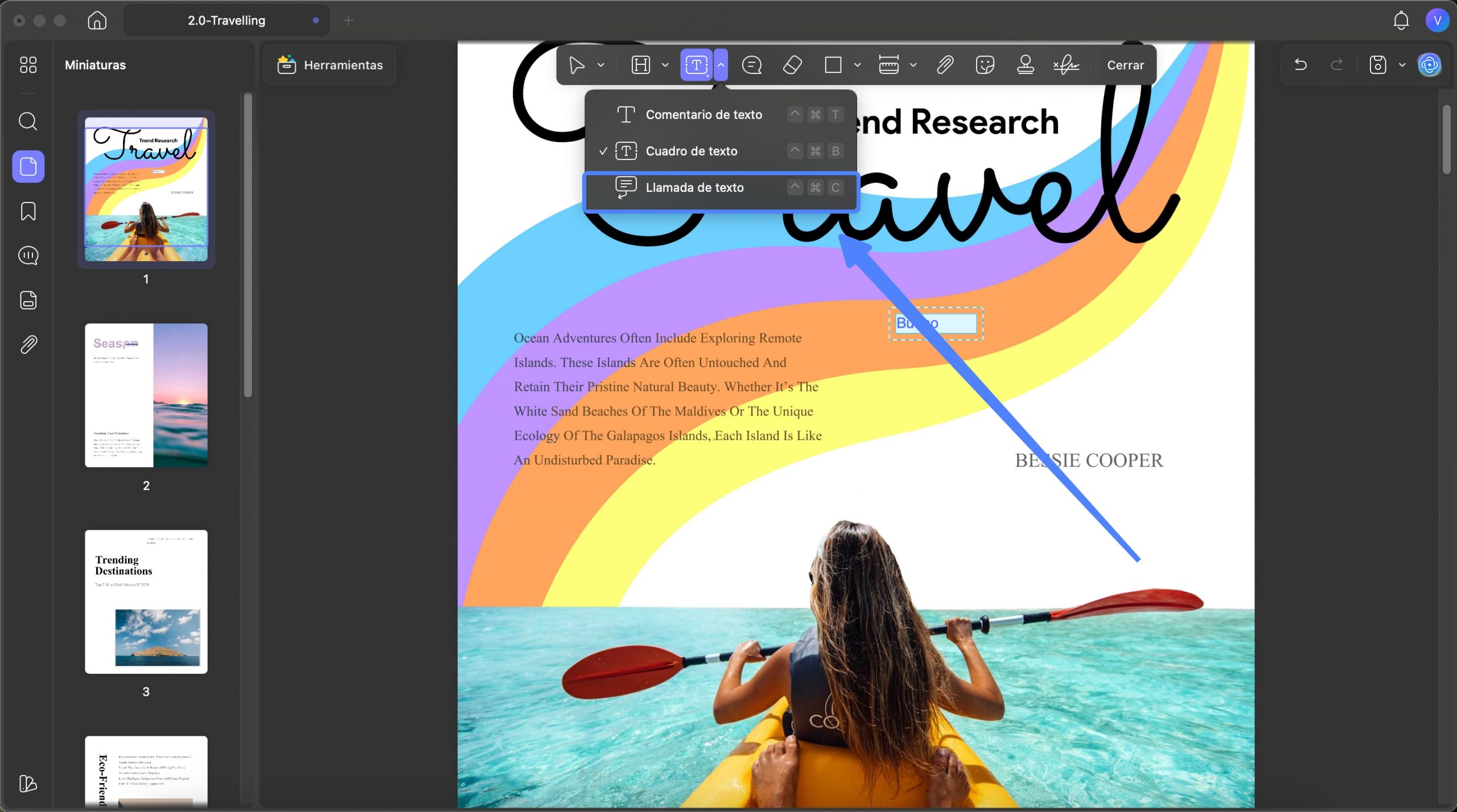
Task: Click the thumbnails panel scrollbar
Action: click(248, 245)
